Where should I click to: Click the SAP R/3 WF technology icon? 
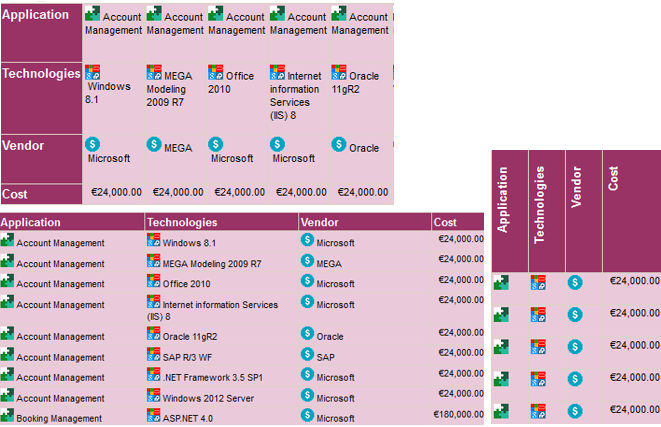(x=153, y=355)
